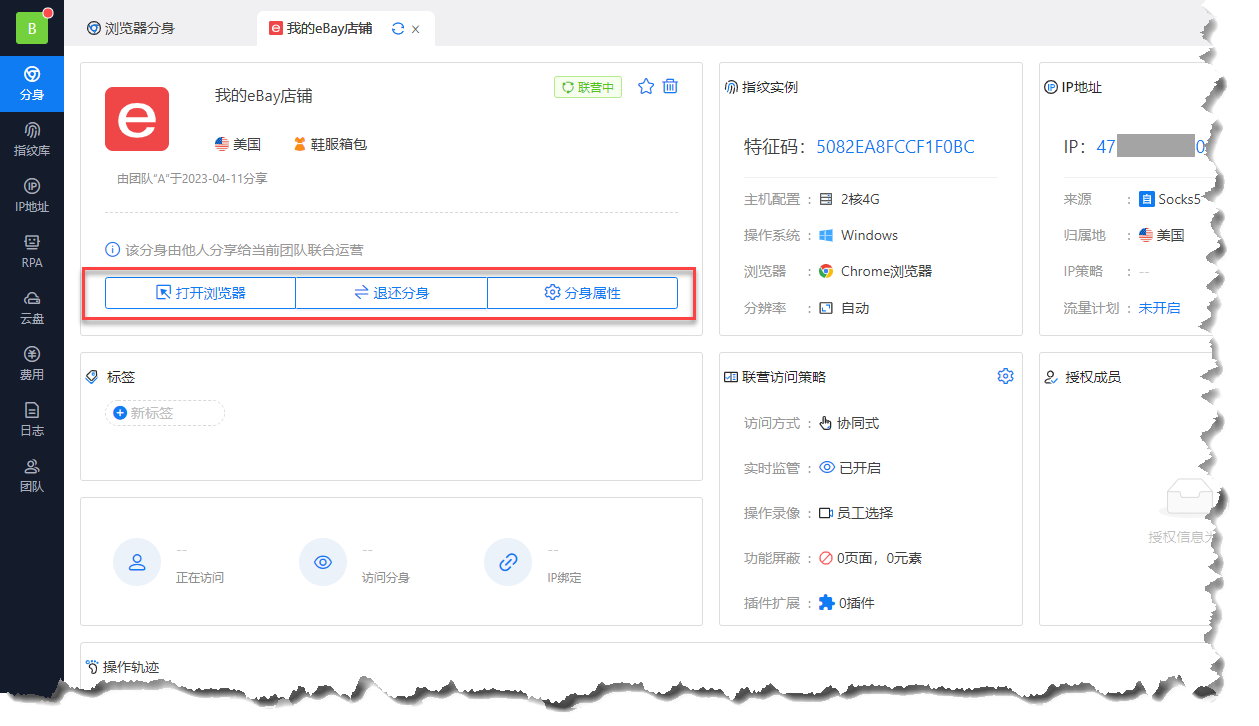1259x726 pixels.
Task: Click the partially hidden IP address link
Action: [x=1150, y=147]
